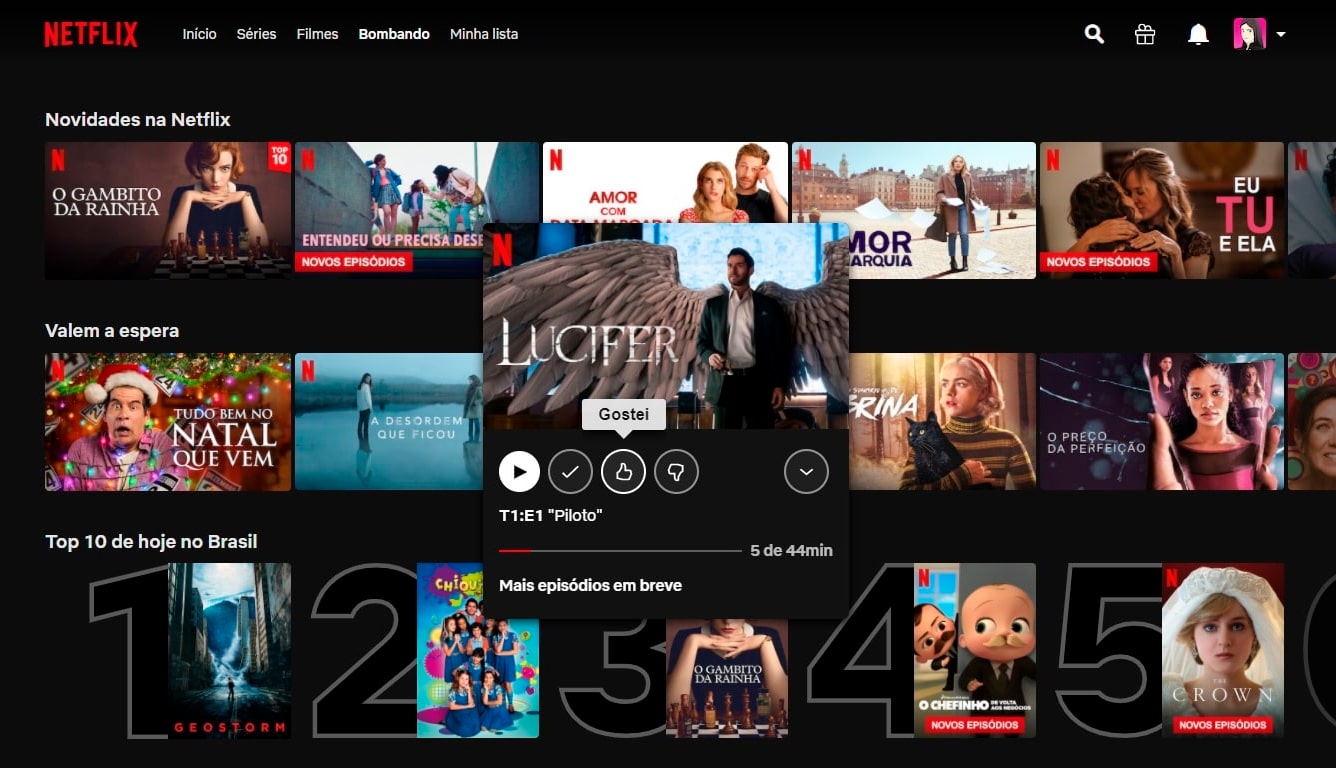
Task: Expand more info chevron on Lucifer card
Action: [x=806, y=472]
